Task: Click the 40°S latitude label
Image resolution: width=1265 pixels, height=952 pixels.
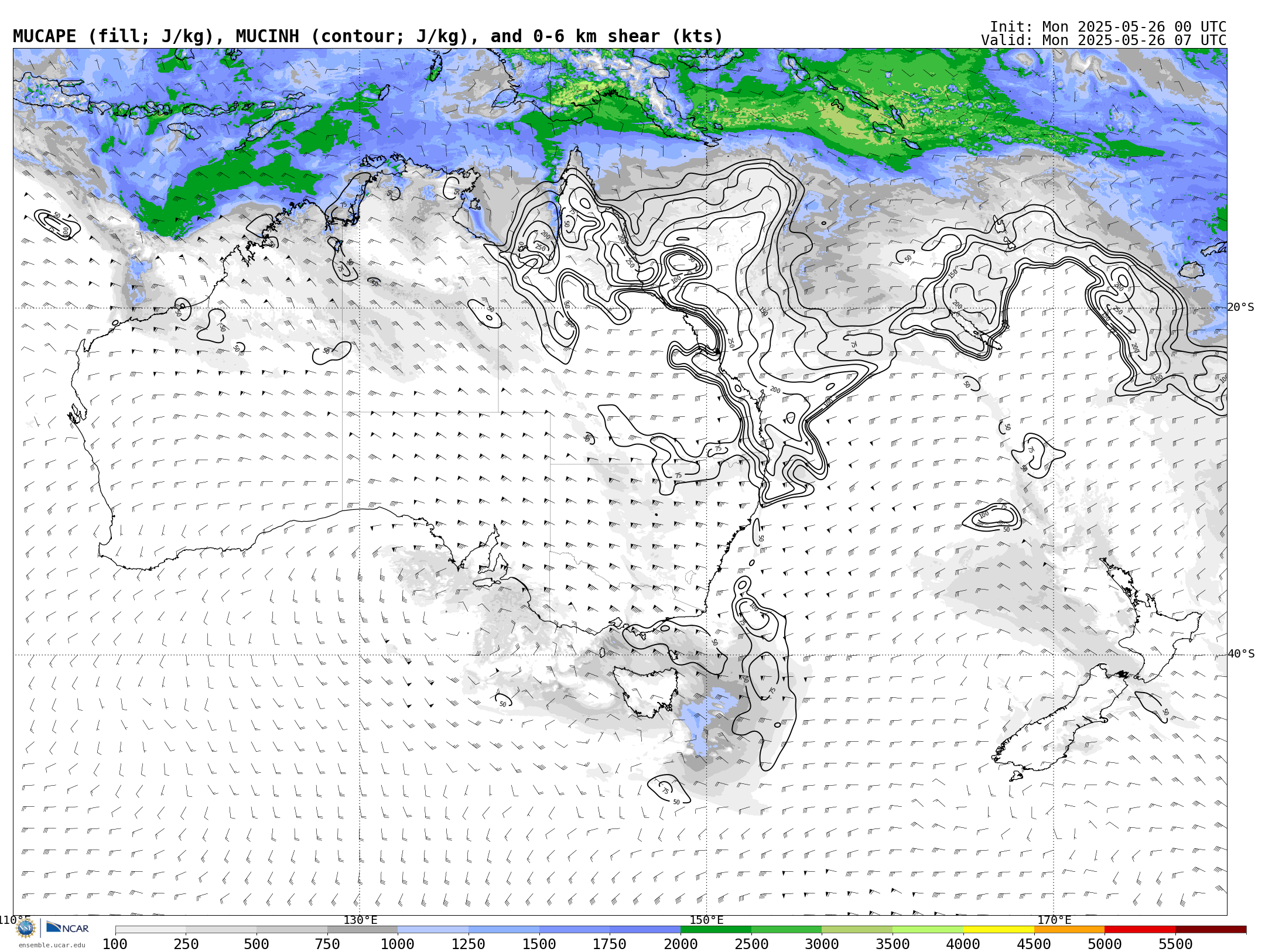Action: pyautogui.click(x=1241, y=654)
